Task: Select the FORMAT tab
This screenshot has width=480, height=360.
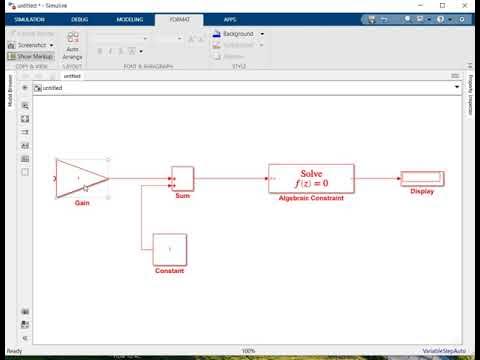Action: click(179, 20)
